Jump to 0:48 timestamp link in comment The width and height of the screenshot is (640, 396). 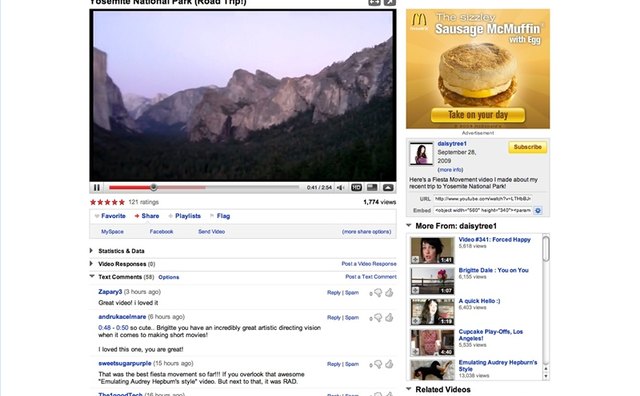tap(104, 328)
